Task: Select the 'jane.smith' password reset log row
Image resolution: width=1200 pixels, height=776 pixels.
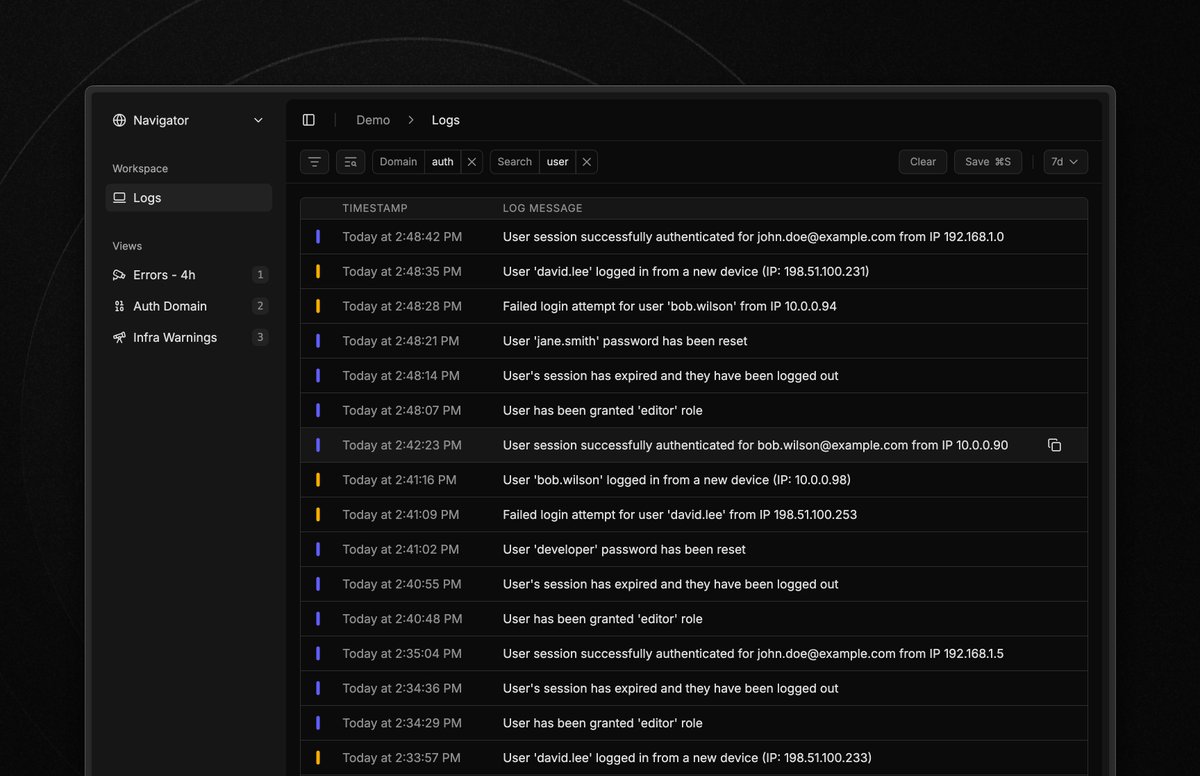Action: [x=694, y=341]
